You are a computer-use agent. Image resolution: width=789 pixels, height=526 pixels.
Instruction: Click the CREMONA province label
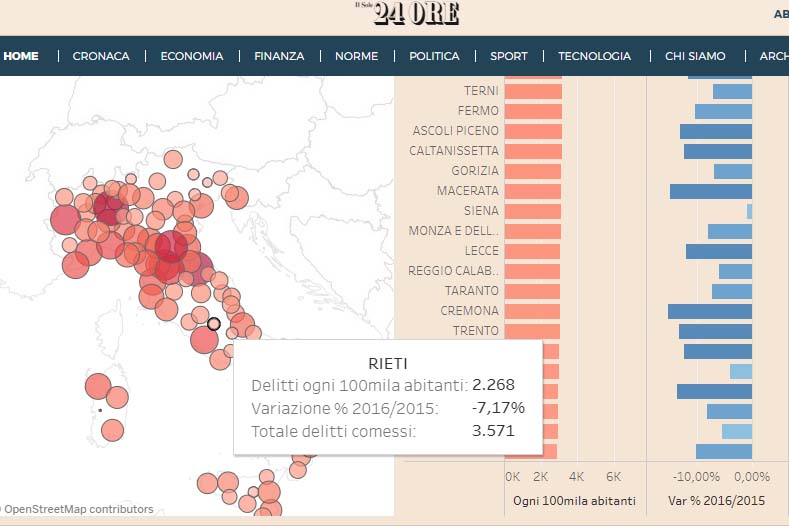[469, 311]
